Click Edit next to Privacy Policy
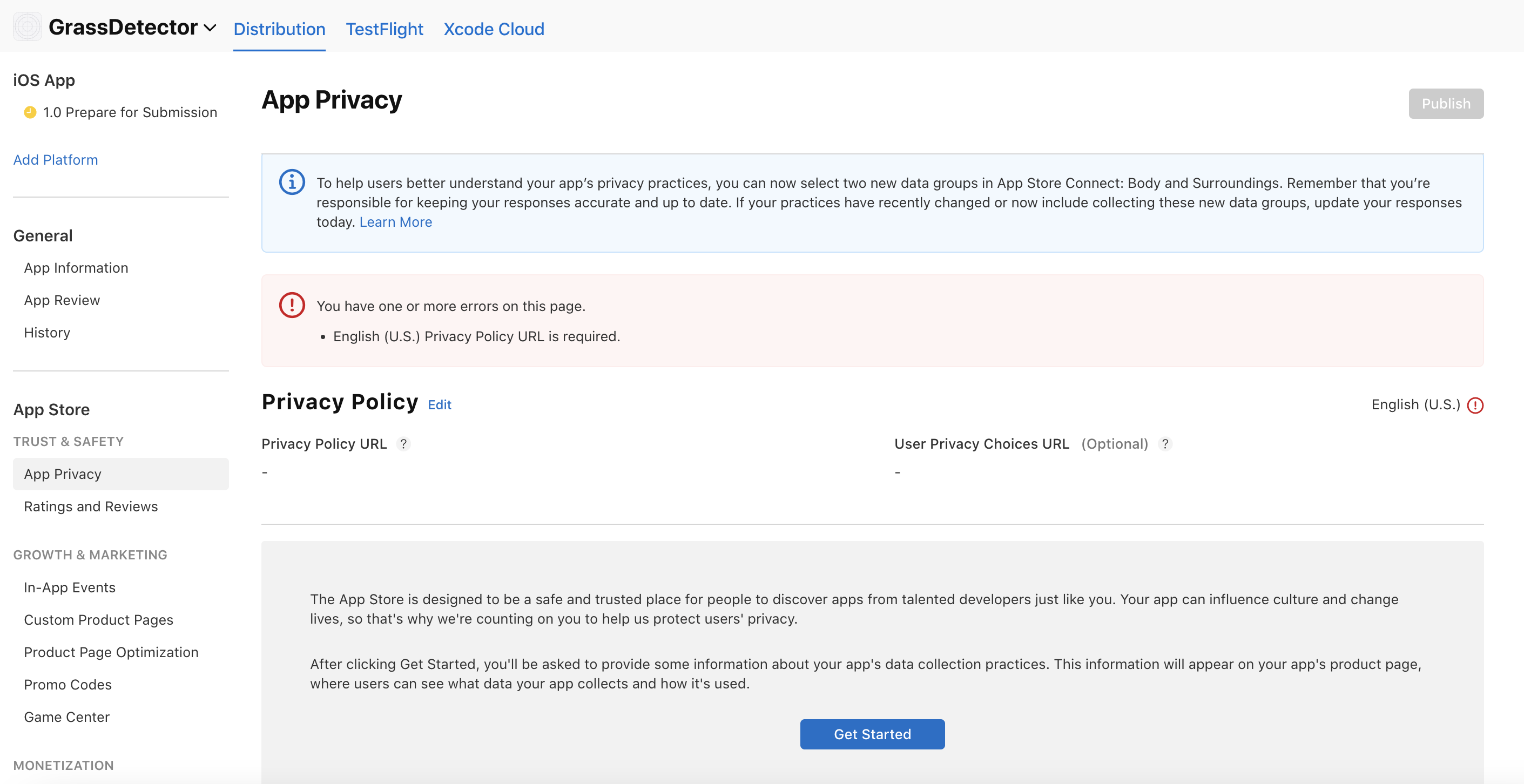Viewport: 1524px width, 784px height. (x=439, y=405)
